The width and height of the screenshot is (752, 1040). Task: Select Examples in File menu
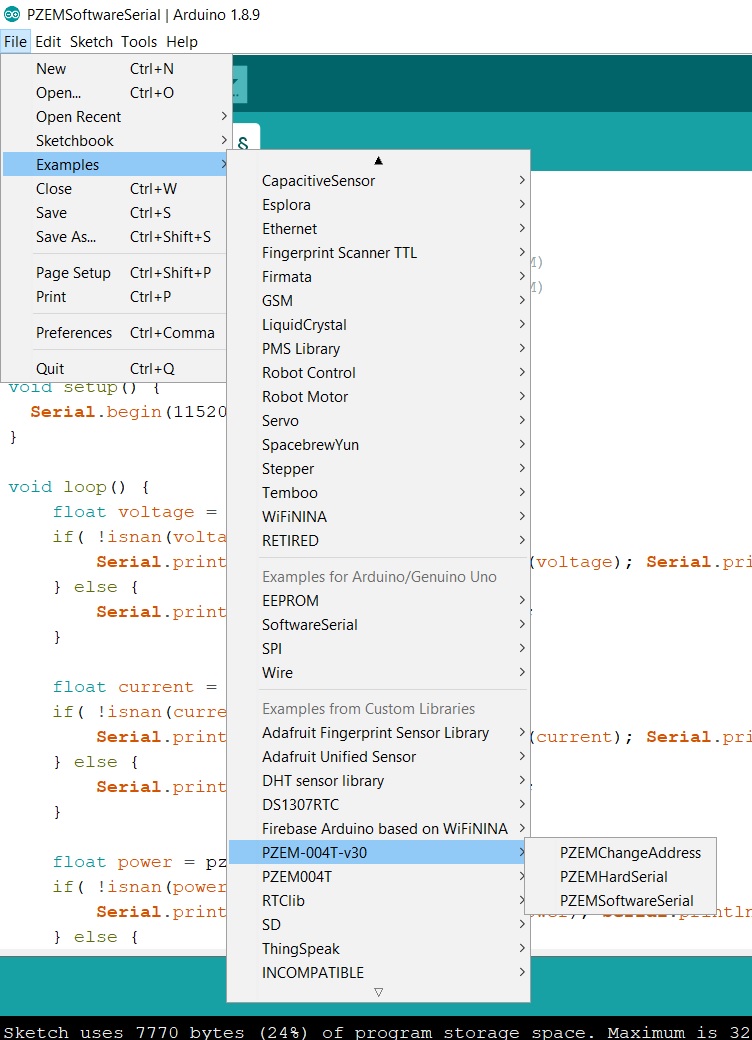[x=116, y=164]
